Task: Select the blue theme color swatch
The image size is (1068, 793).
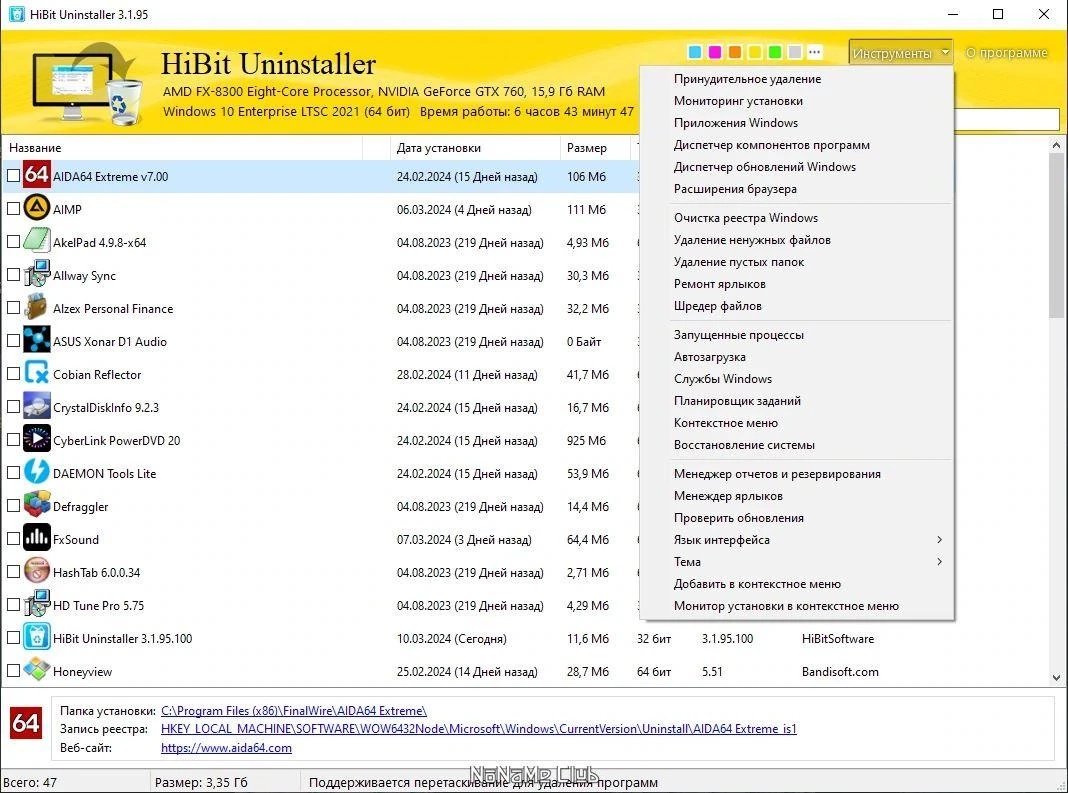Action: 695,52
